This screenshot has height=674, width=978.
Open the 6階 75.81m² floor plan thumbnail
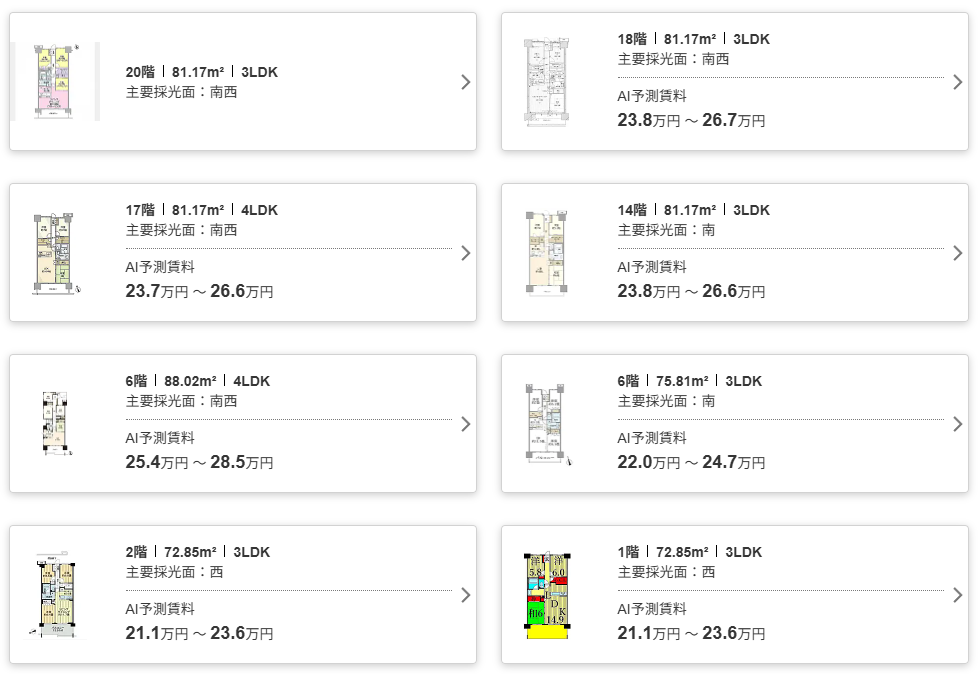click(x=548, y=423)
